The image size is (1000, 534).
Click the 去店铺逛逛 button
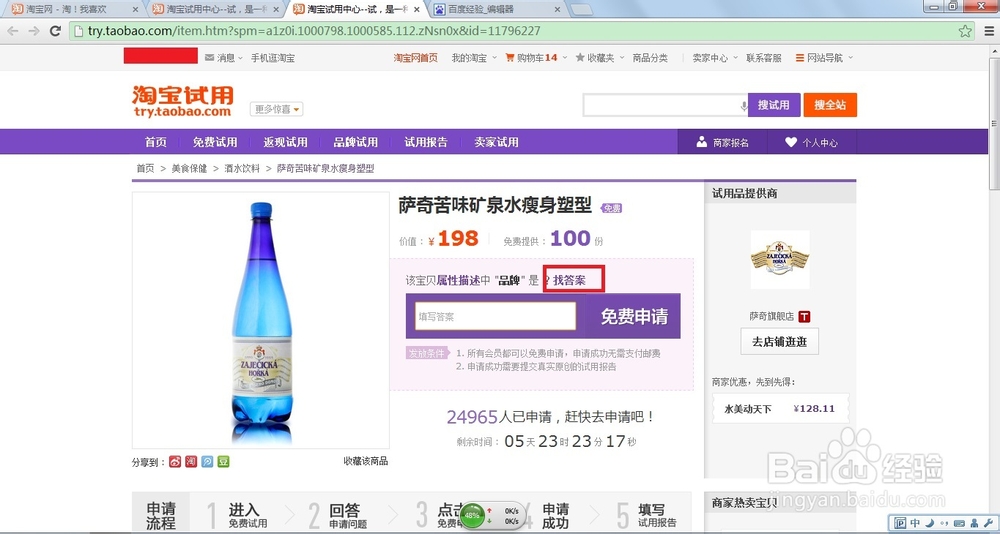tap(779, 341)
